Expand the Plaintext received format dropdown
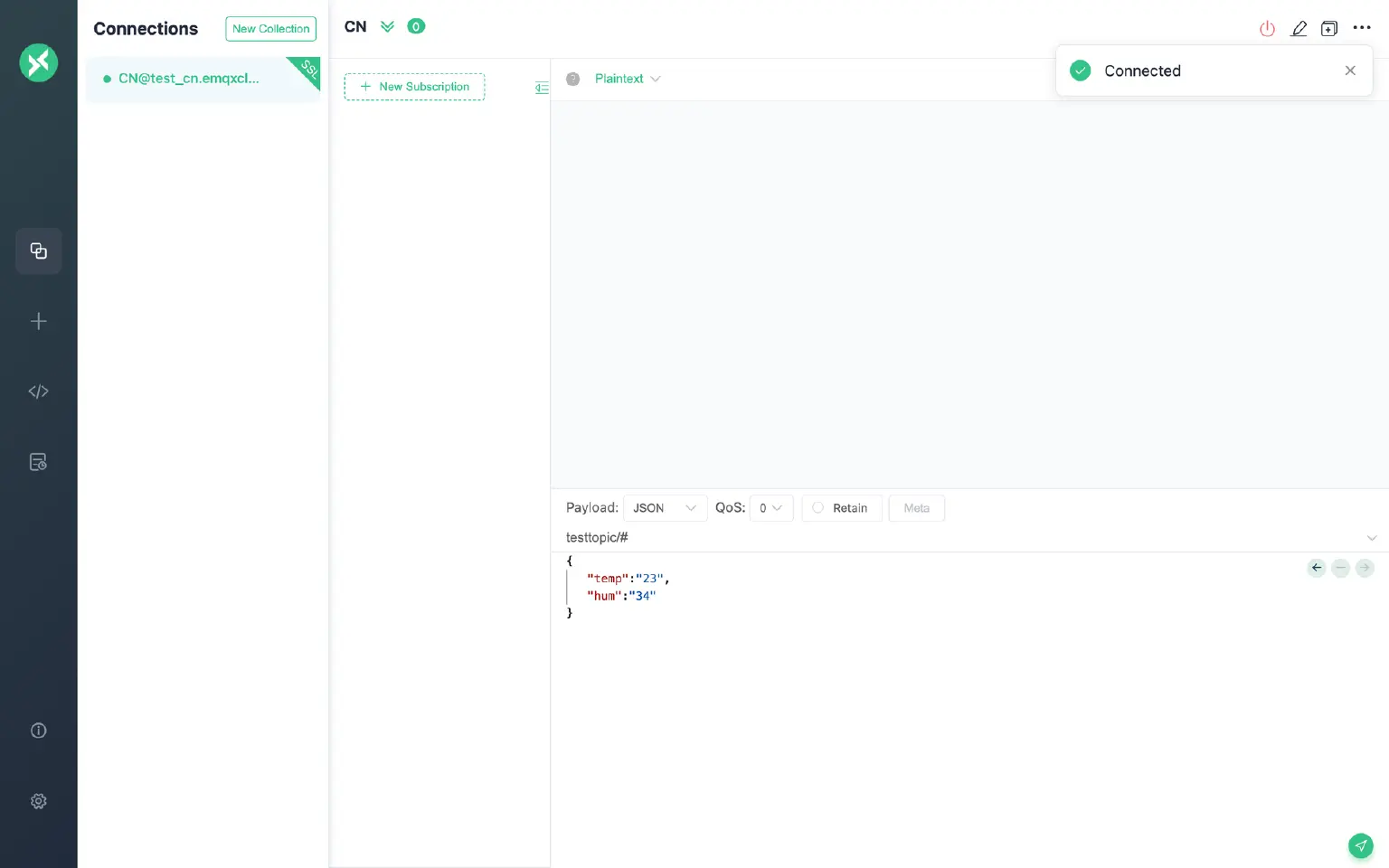Viewport: 1389px width, 868px height. 628,79
